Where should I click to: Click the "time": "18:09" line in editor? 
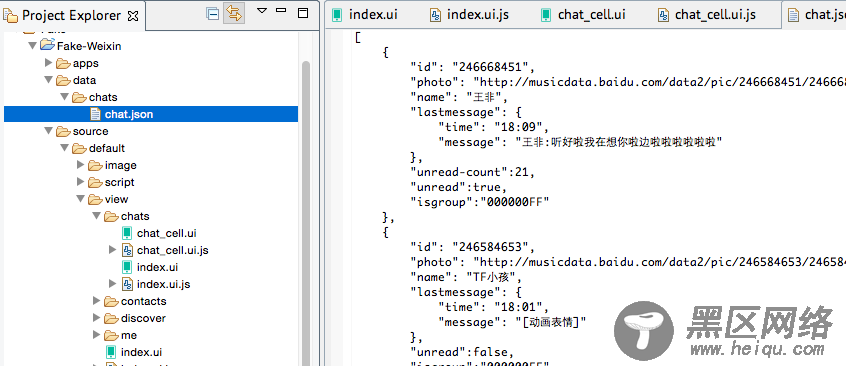tap(494, 127)
